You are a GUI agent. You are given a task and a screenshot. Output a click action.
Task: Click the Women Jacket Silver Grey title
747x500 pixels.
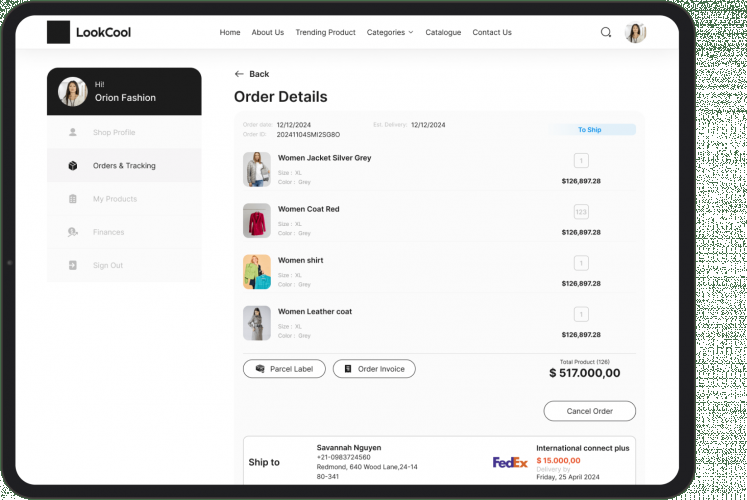(x=324, y=158)
